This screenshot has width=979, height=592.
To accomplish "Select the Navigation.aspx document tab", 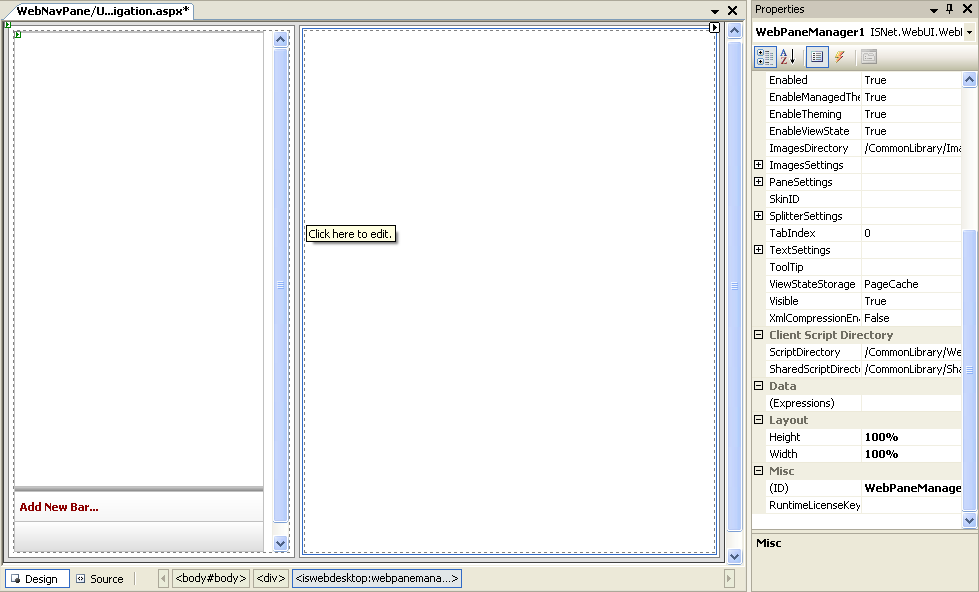I will tap(103, 10).
